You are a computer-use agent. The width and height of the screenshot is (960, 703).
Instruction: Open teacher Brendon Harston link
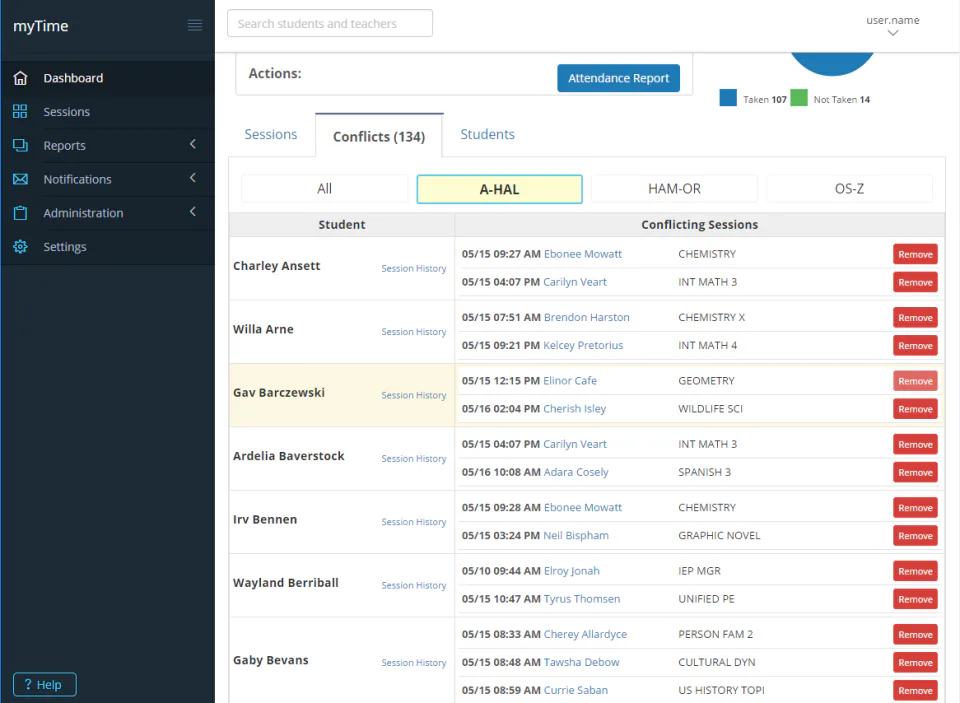point(587,317)
